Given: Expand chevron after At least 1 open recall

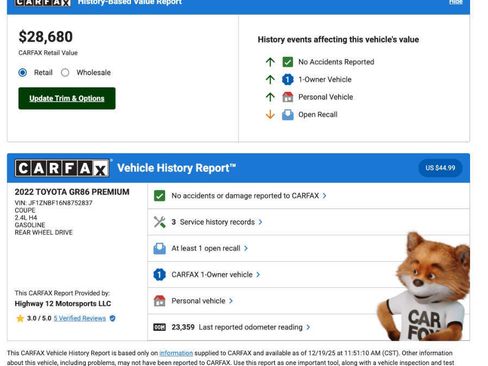Looking at the screenshot, I should tap(246, 248).
